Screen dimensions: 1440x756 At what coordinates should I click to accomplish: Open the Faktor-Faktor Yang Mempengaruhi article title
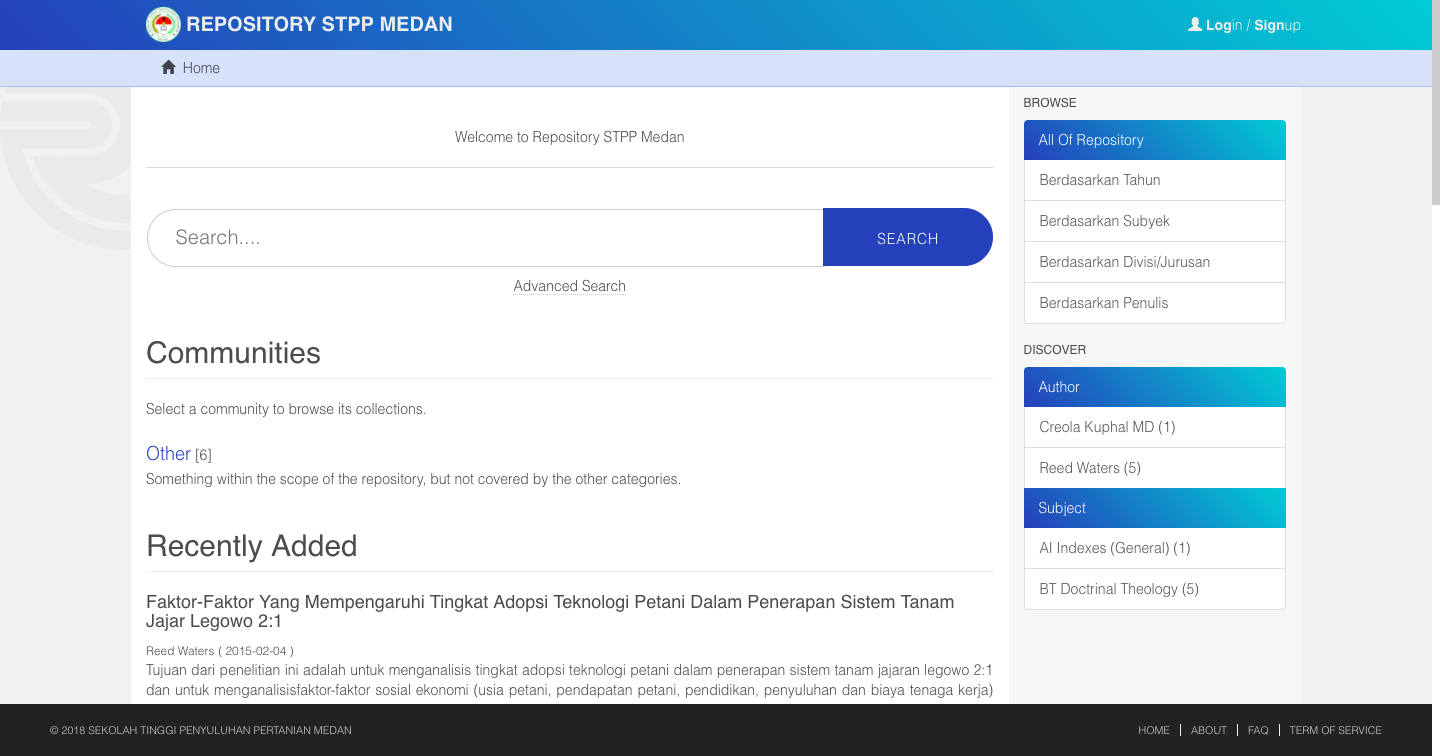coord(550,611)
